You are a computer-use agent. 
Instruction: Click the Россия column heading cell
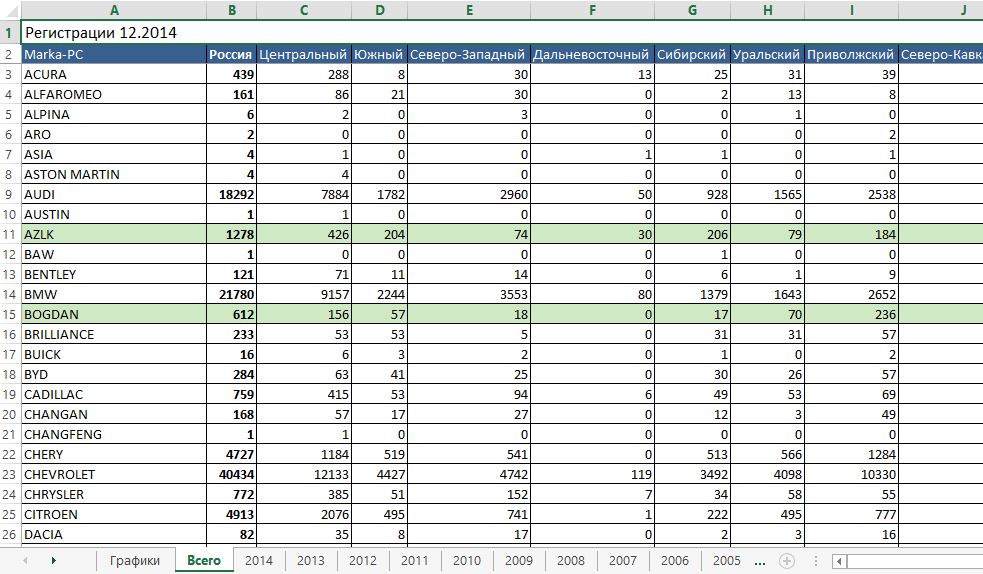click(x=231, y=54)
